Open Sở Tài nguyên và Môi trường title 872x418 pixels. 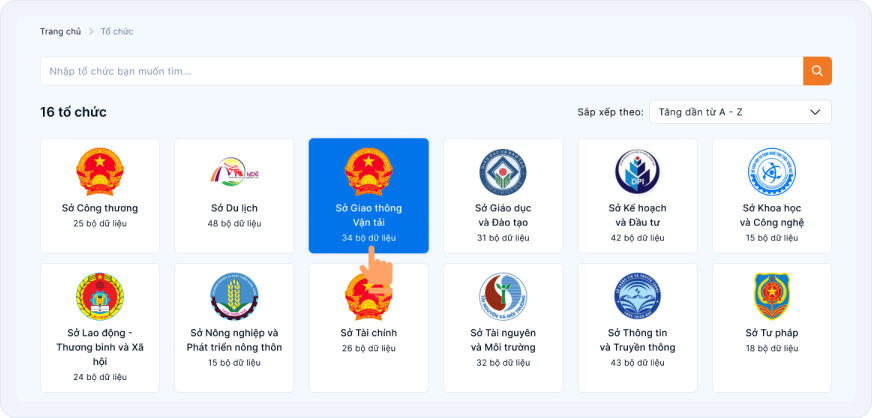[503, 340]
